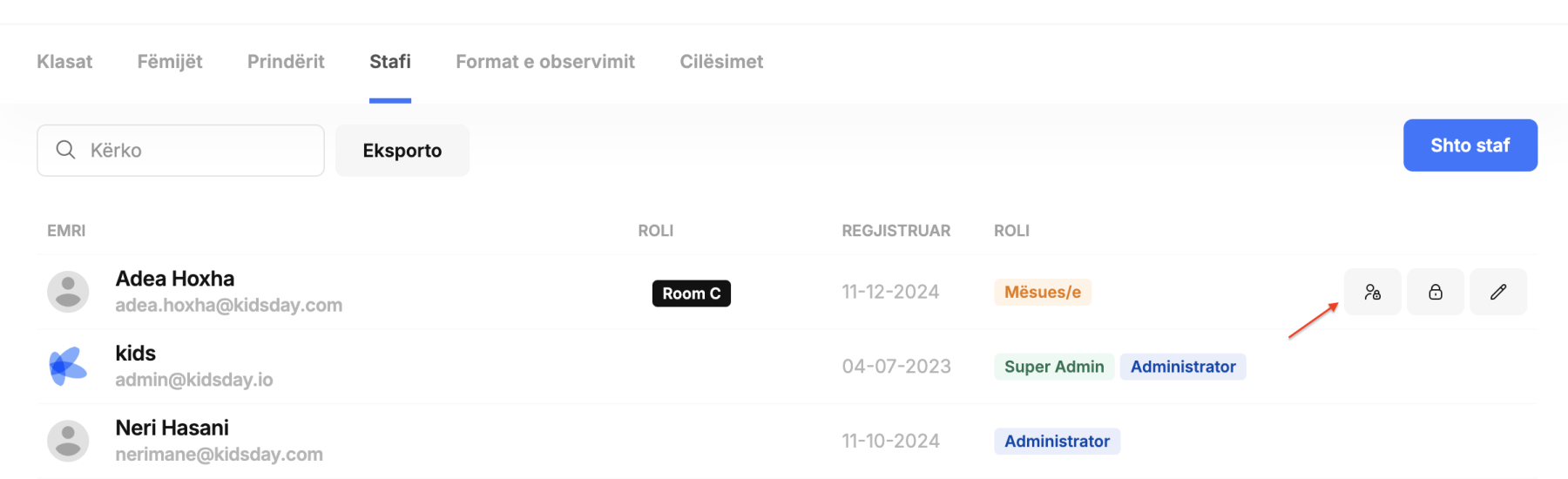Viewport: 1568px width, 479px height.
Task: Click the magnifier icon in search box
Action: 65,150
